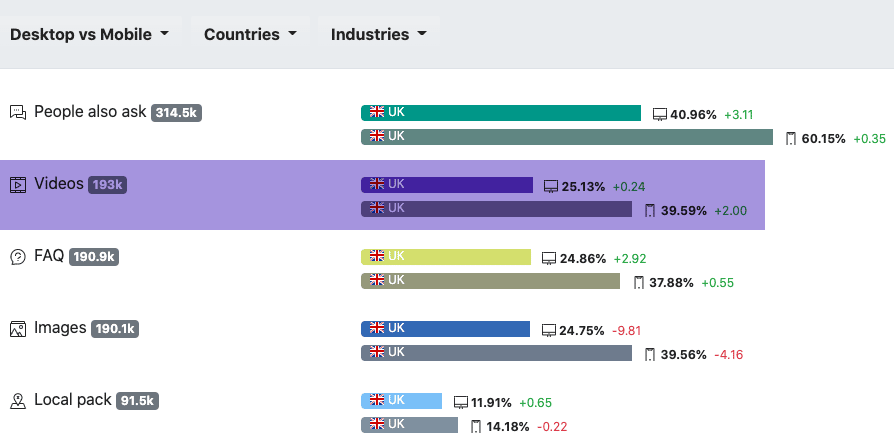Click the People also ask feature icon
894x443 pixels.
pos(18,112)
